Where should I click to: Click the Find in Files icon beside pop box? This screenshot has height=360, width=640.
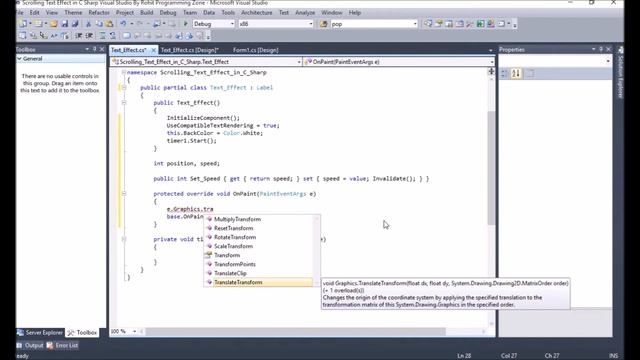324,24
